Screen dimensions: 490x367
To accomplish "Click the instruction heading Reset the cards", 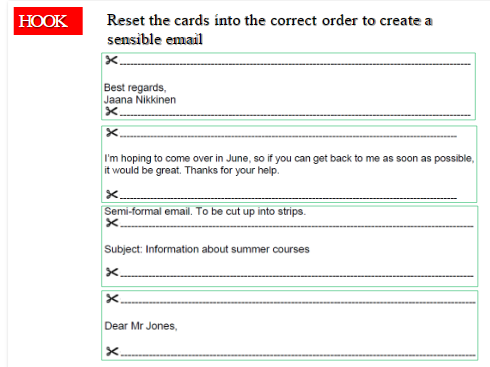I will (270, 20).
